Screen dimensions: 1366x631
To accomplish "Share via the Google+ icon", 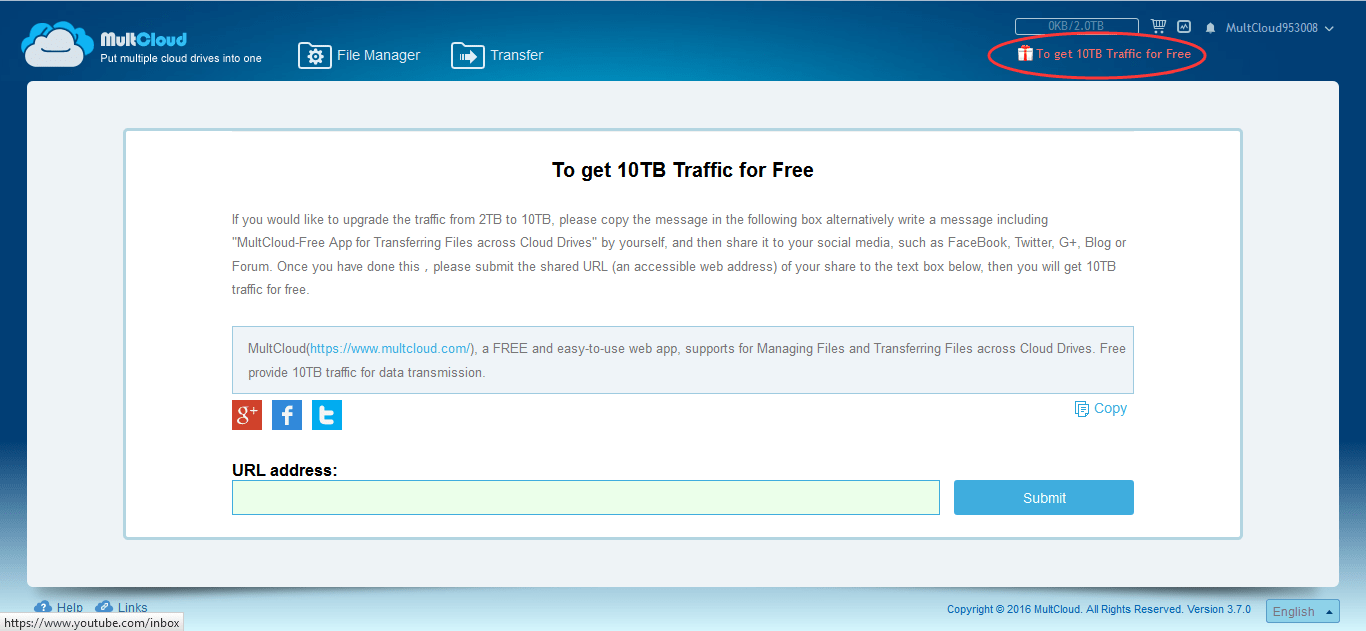I will point(247,415).
